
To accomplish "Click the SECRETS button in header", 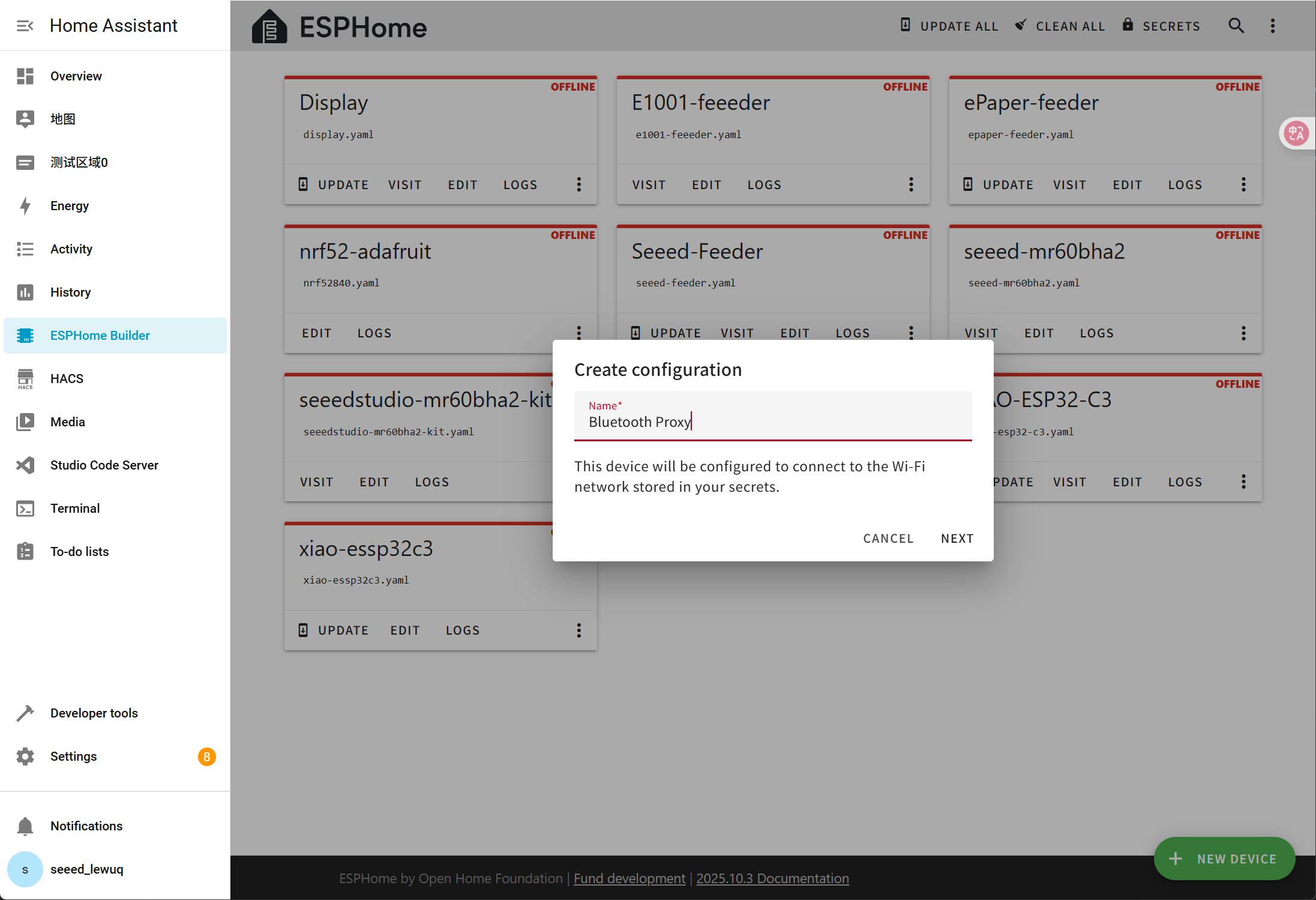I will (1161, 26).
